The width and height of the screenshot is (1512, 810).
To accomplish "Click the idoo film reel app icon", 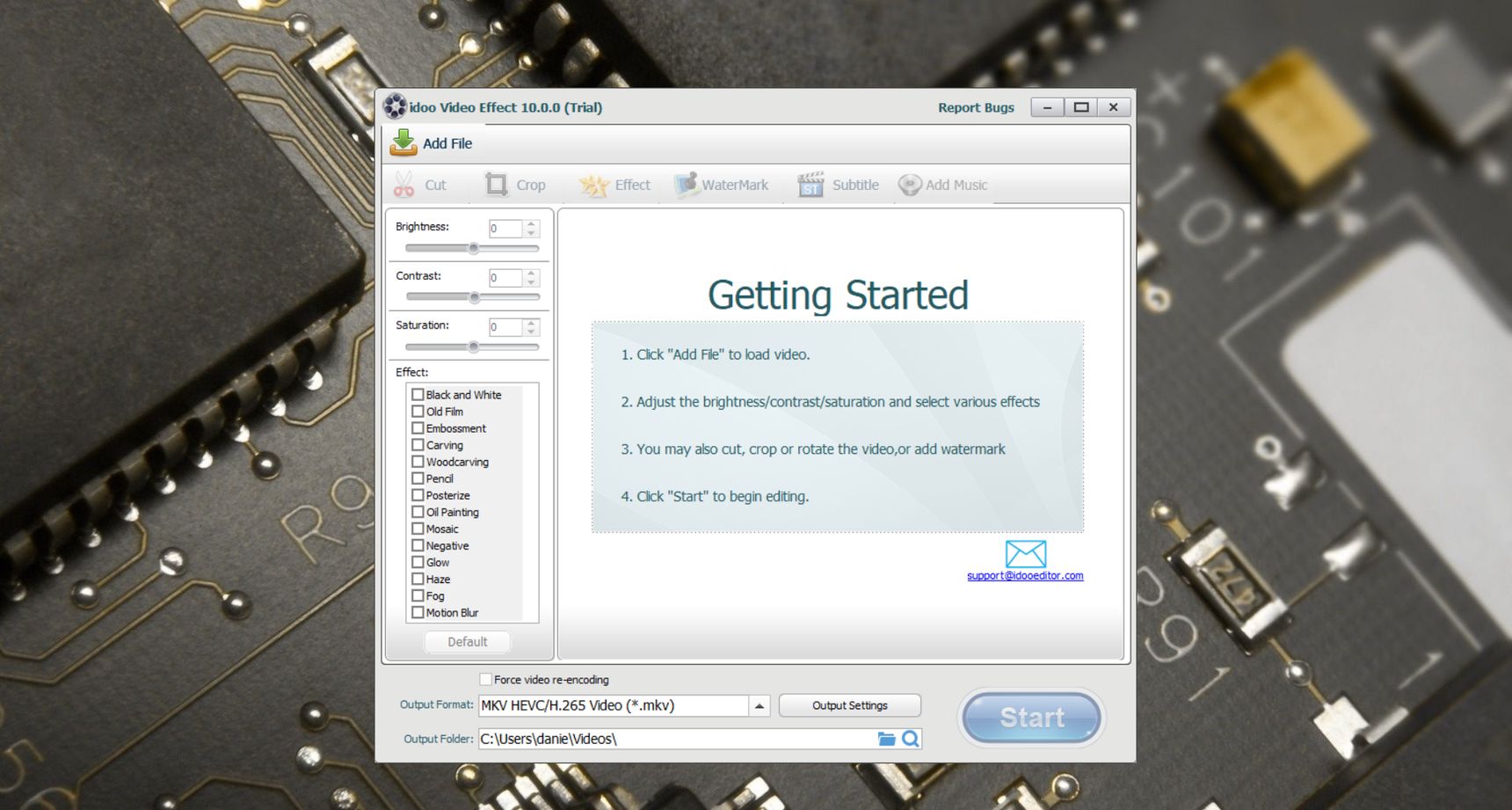I will pyautogui.click(x=395, y=106).
